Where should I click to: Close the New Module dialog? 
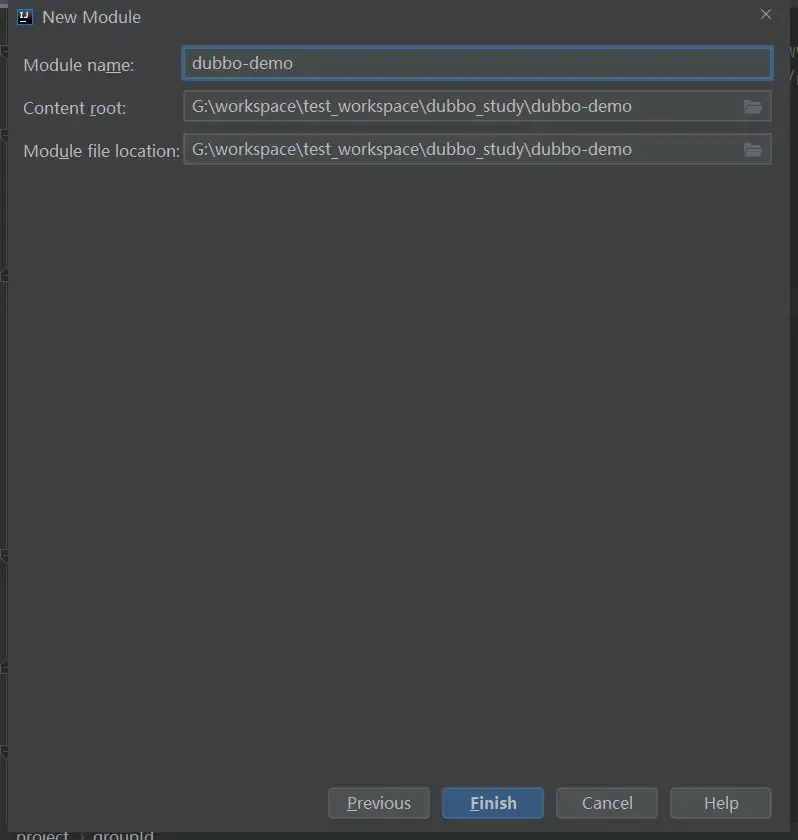766,15
